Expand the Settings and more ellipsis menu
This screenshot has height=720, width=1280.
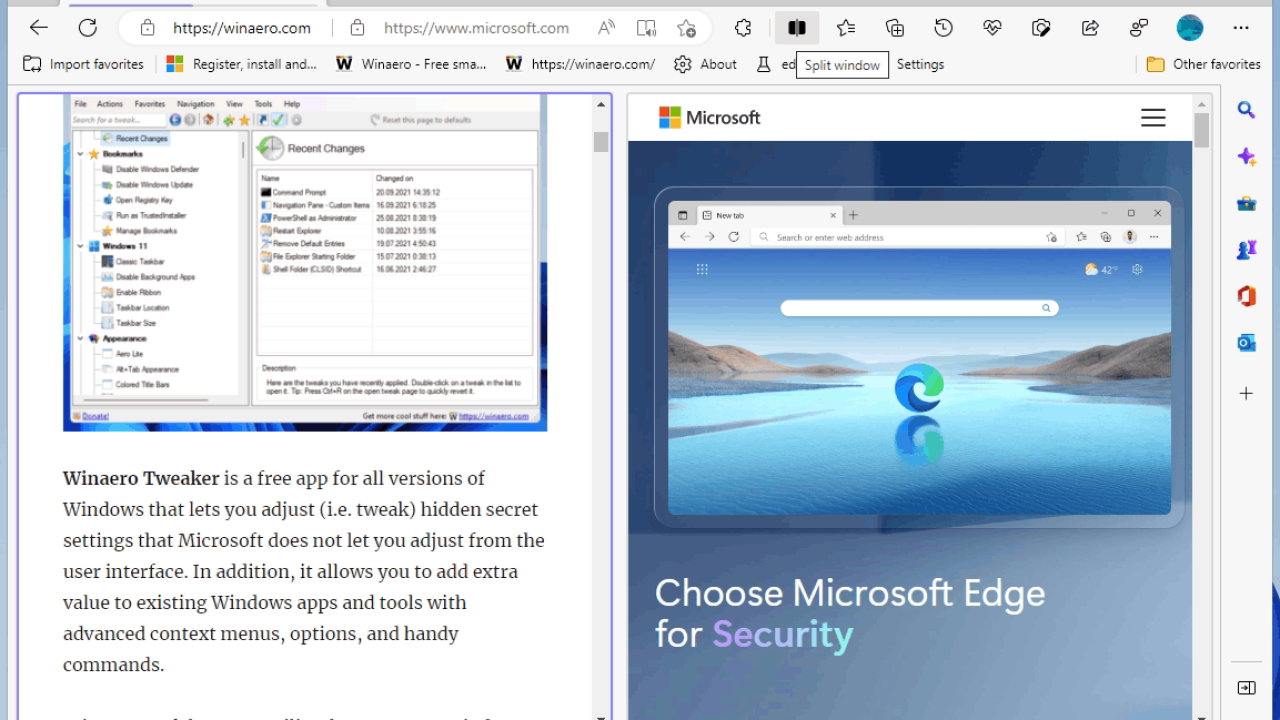pos(1241,28)
